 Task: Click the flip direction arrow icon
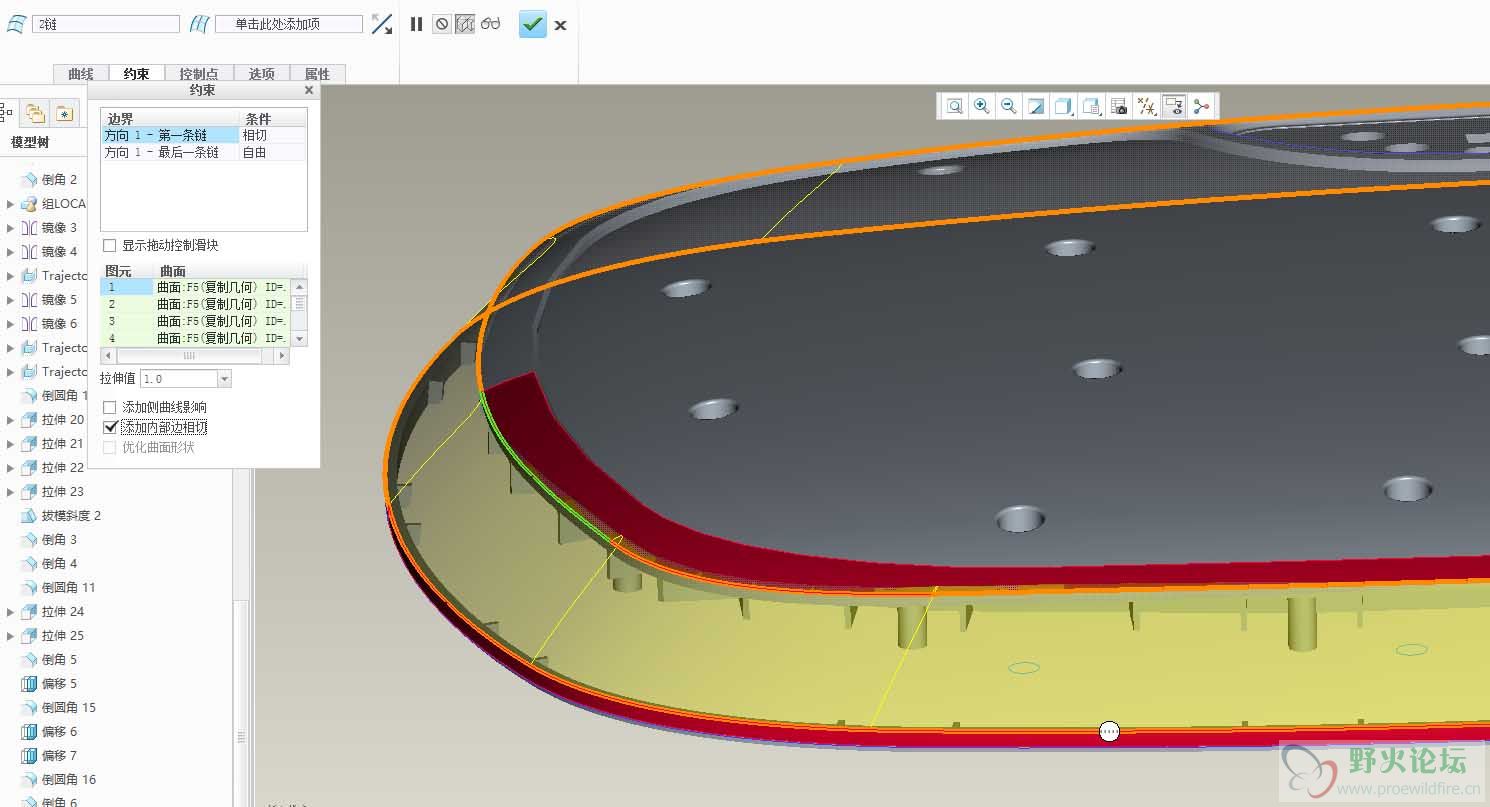381,24
